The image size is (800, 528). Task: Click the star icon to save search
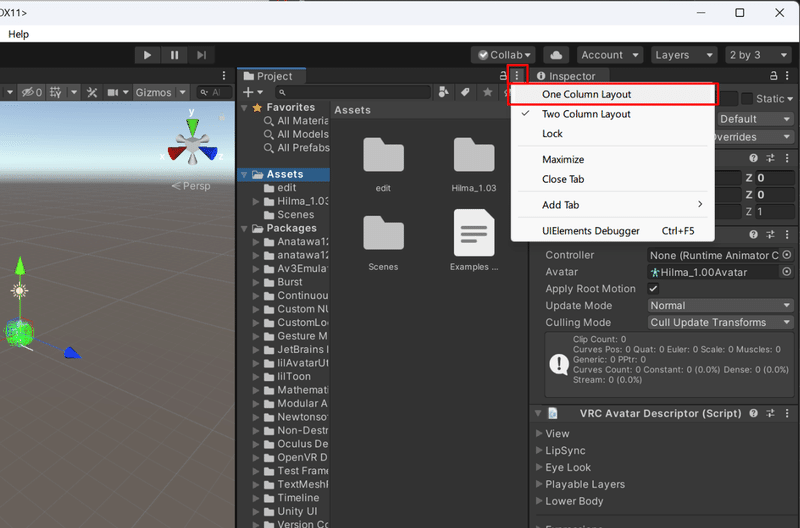point(488,92)
